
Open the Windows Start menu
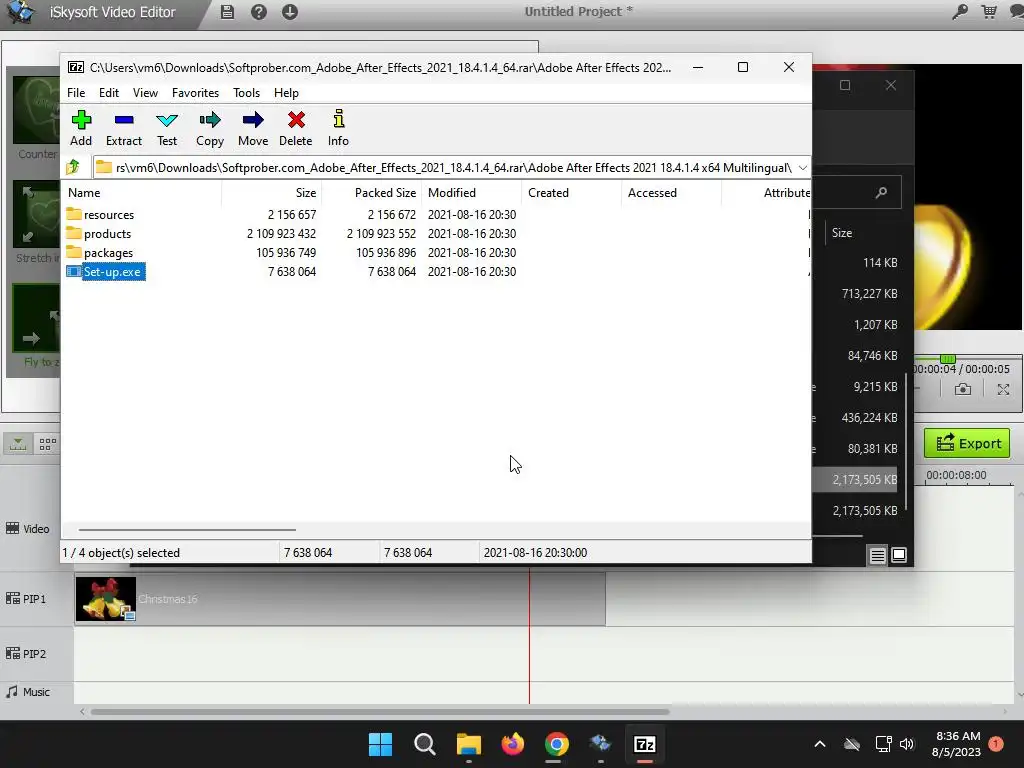click(381, 744)
